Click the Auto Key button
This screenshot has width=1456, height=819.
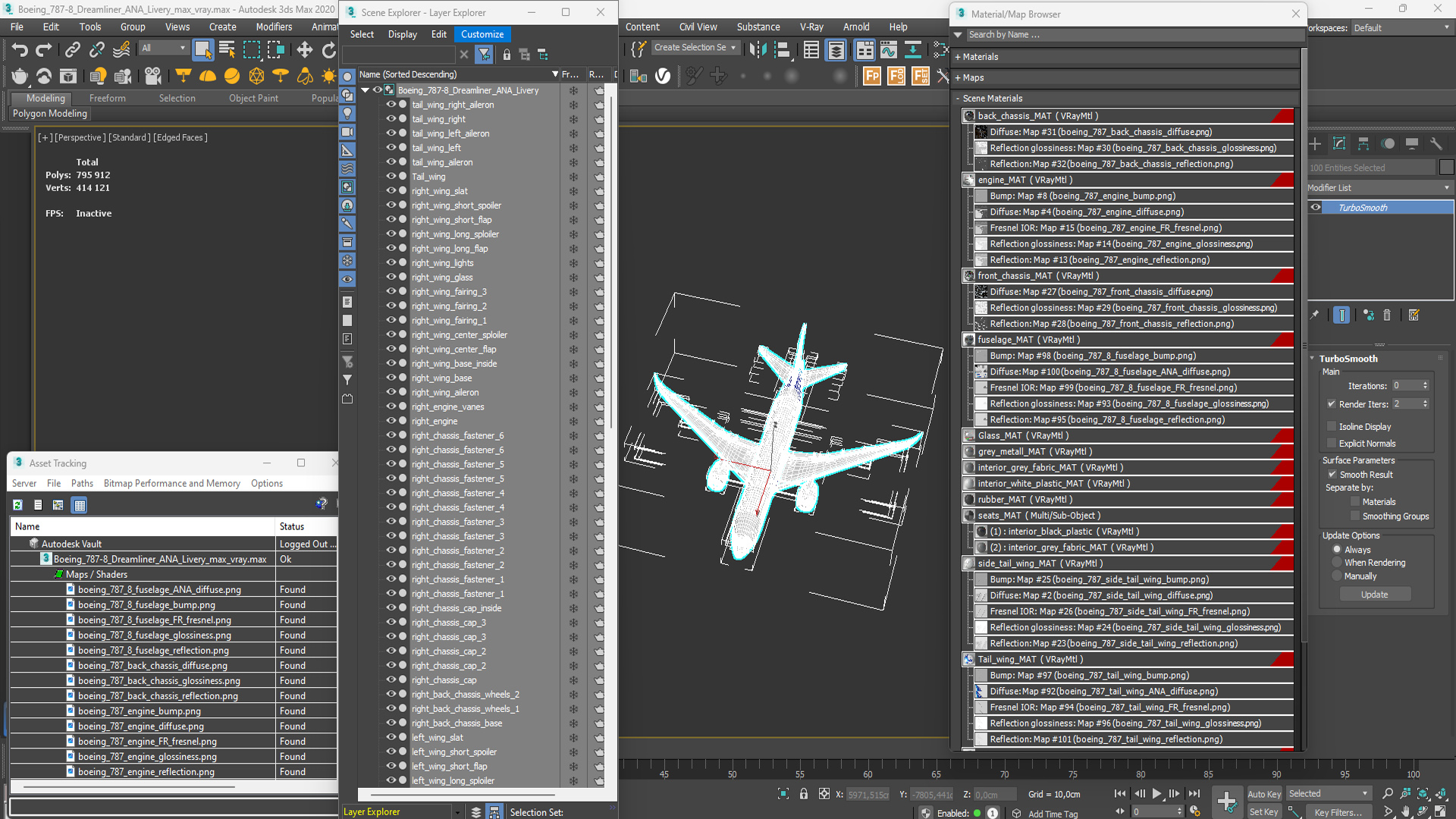tap(1264, 794)
